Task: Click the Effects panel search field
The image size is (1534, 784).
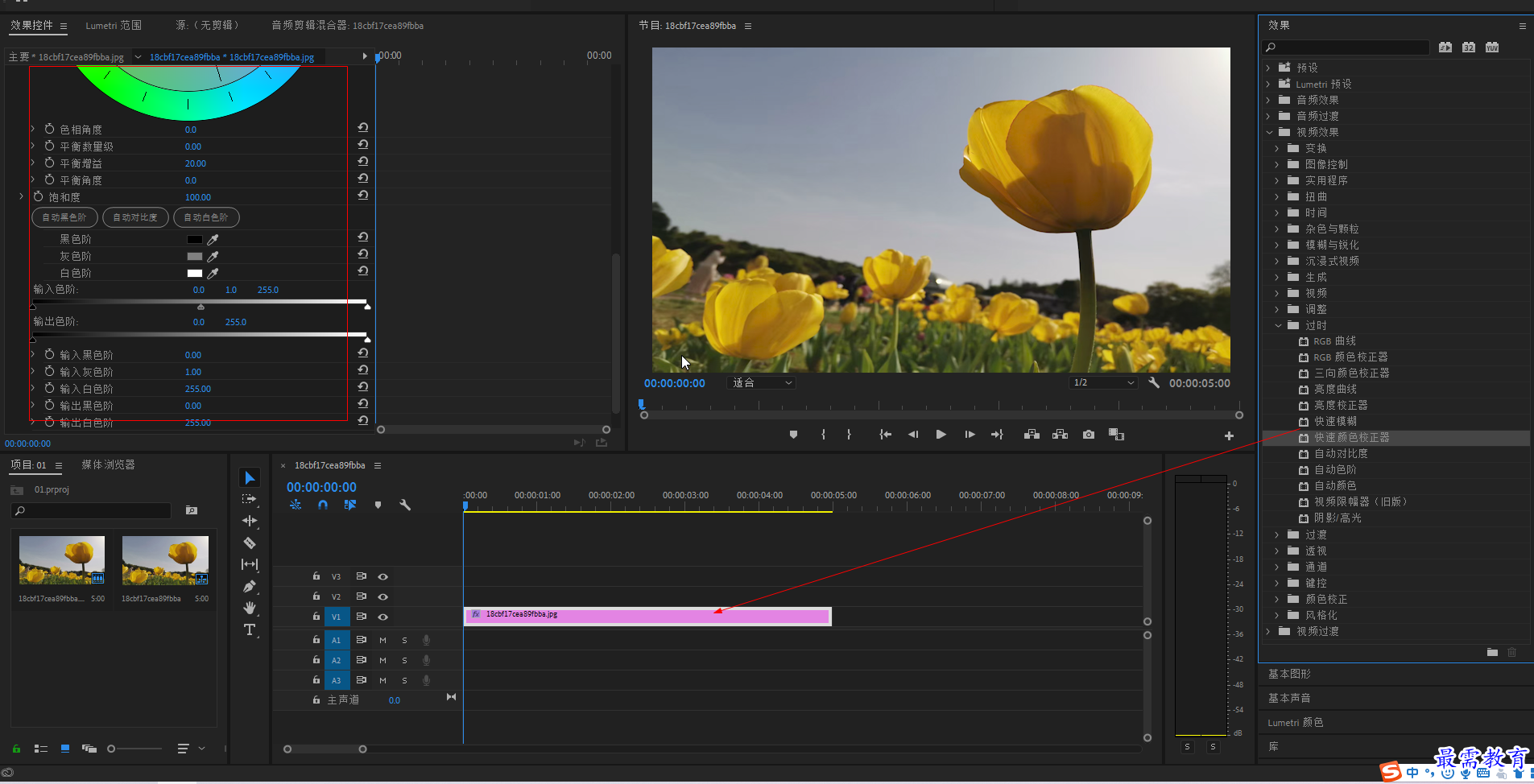Action: tap(1346, 47)
